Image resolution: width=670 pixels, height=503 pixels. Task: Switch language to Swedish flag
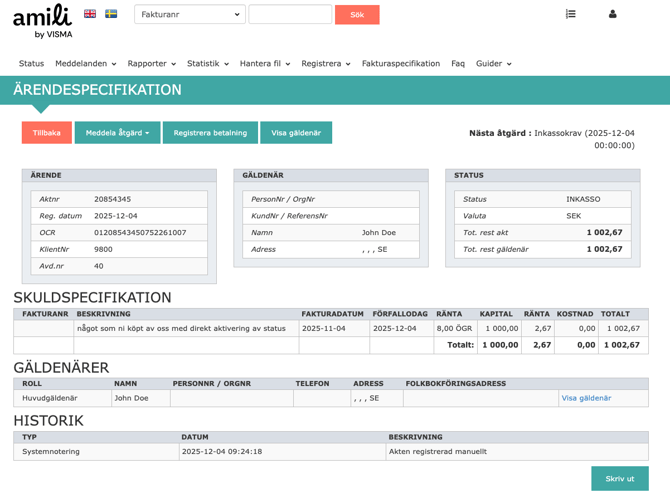tap(111, 14)
